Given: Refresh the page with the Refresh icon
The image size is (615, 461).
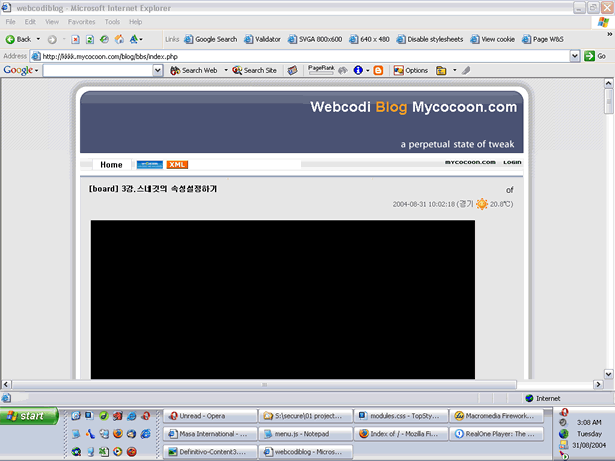Looking at the screenshot, I should tap(90, 39).
